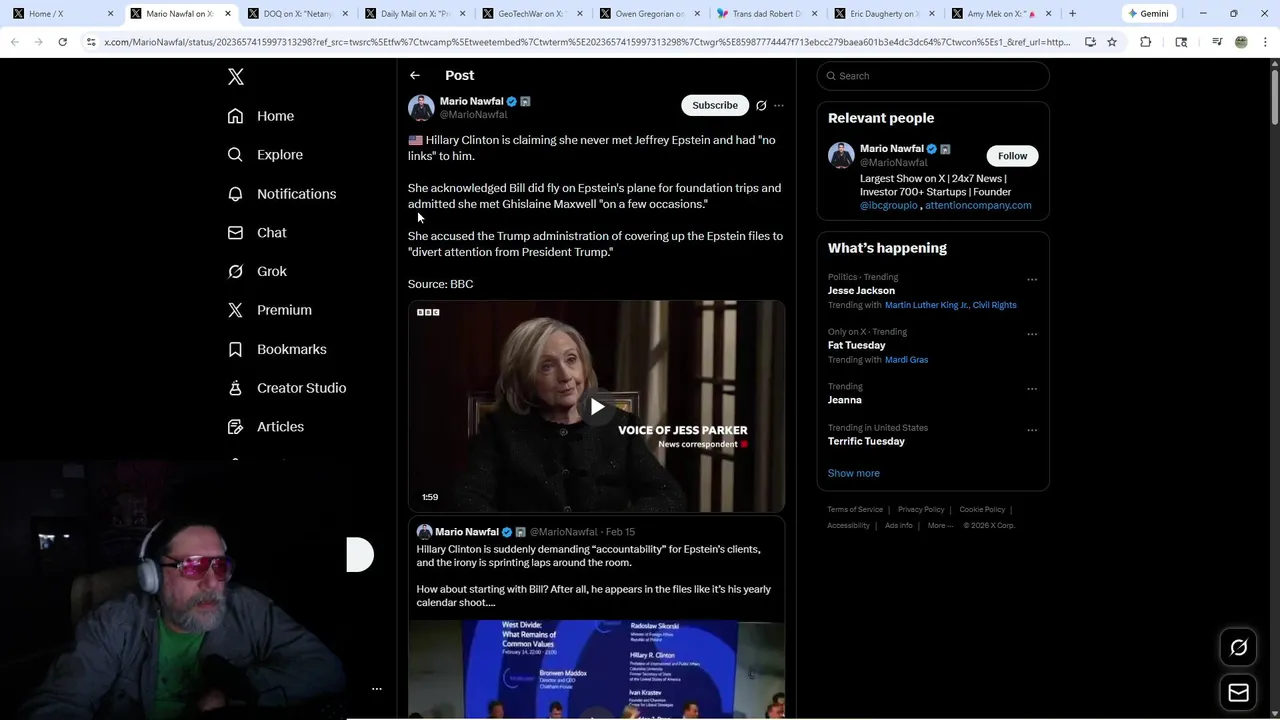Open the Ads info footer link
The width and height of the screenshot is (1280, 720).
point(898,526)
